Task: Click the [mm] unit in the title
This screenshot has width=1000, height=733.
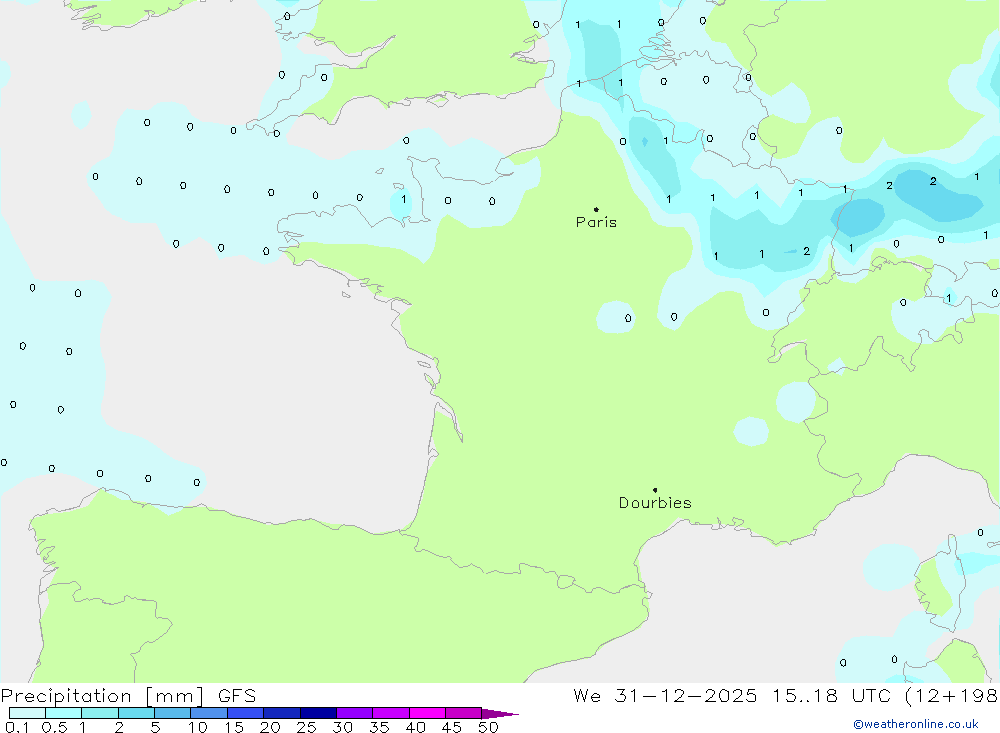Action: click(175, 696)
